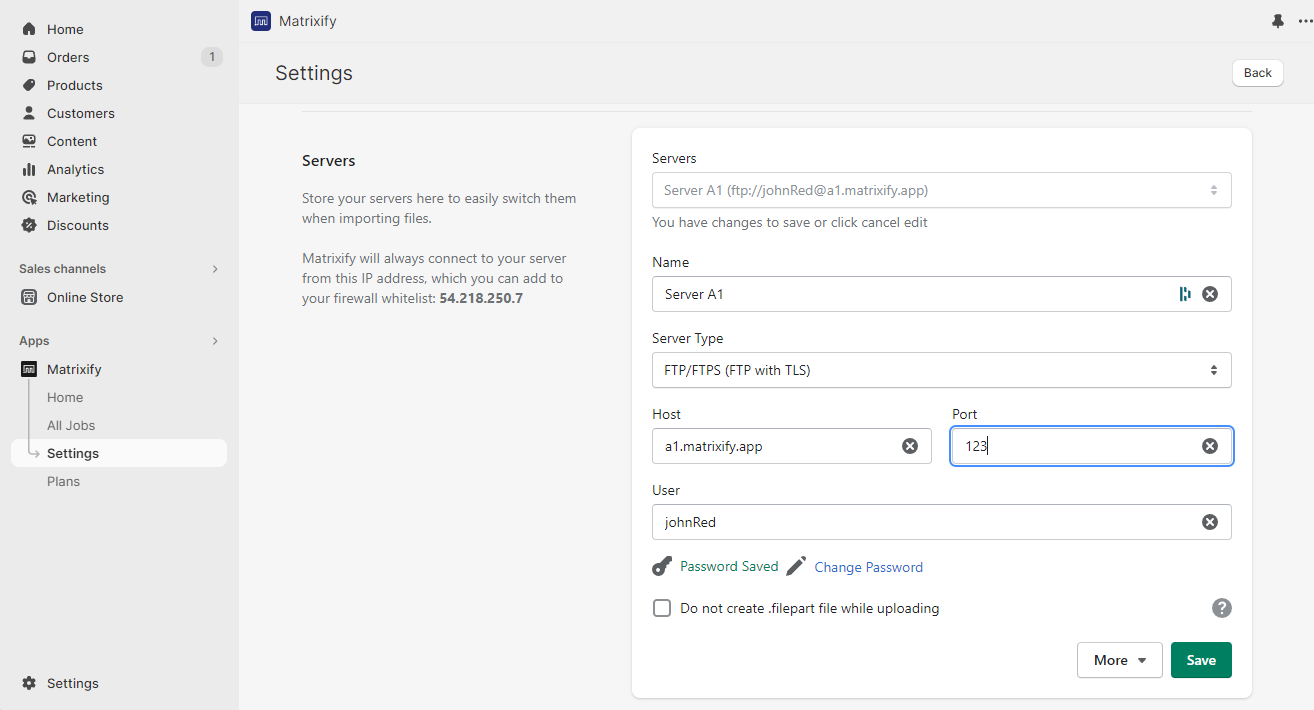Open the Server Type dropdown

(941, 370)
